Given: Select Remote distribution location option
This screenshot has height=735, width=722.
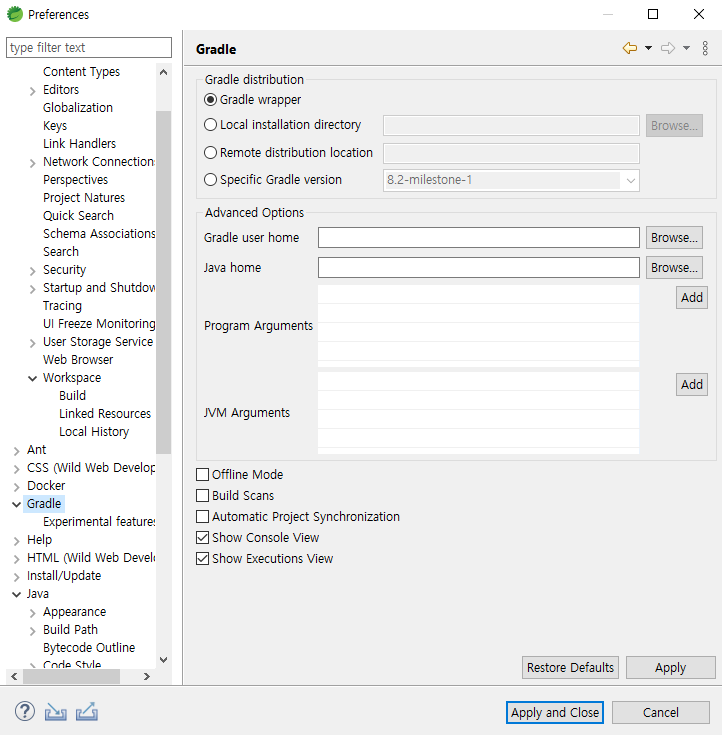Looking at the screenshot, I should pos(211,153).
